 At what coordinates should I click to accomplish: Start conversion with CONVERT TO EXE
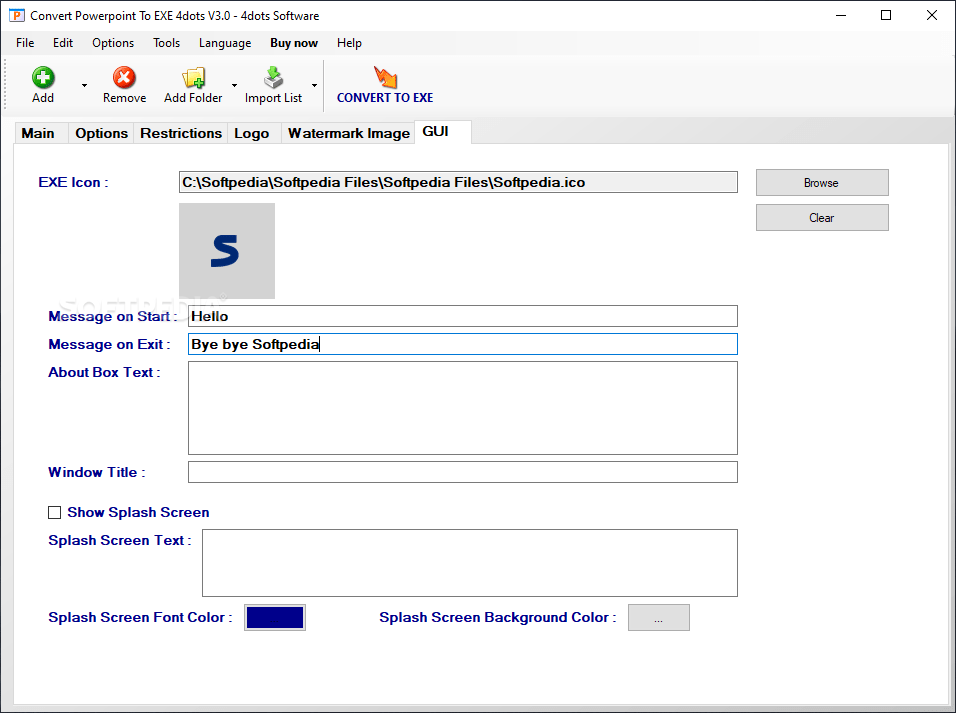coord(385,85)
